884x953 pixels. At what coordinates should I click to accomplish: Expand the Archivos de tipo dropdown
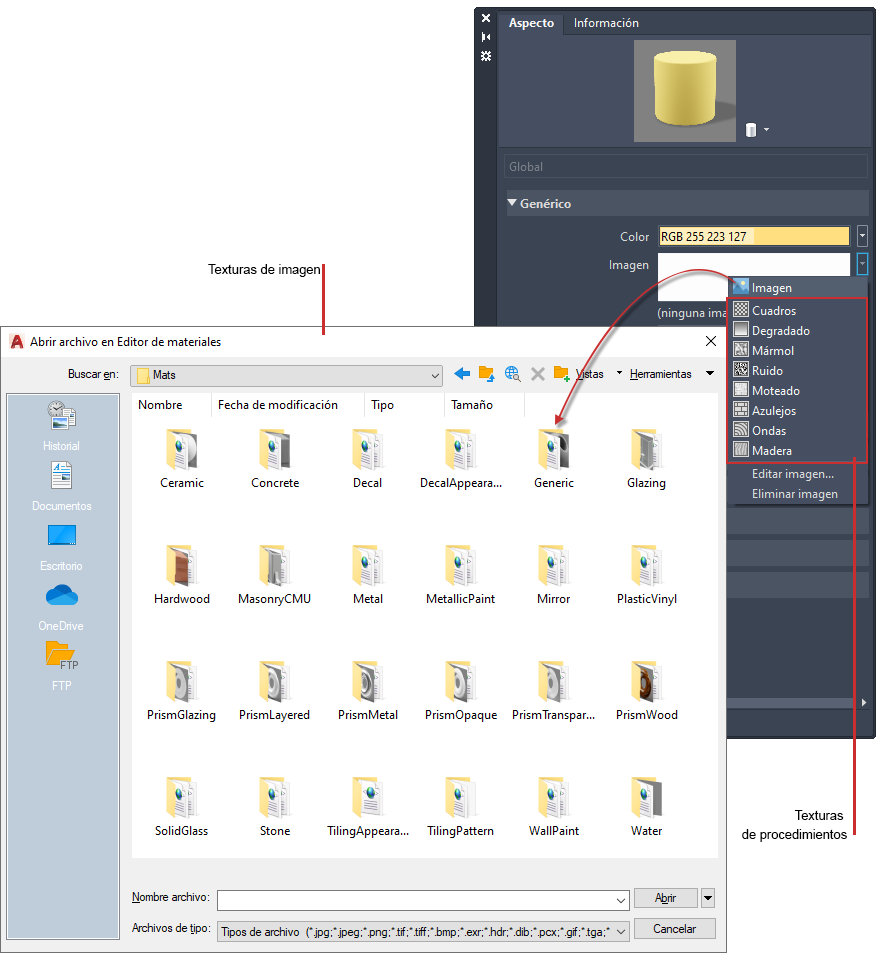click(621, 931)
